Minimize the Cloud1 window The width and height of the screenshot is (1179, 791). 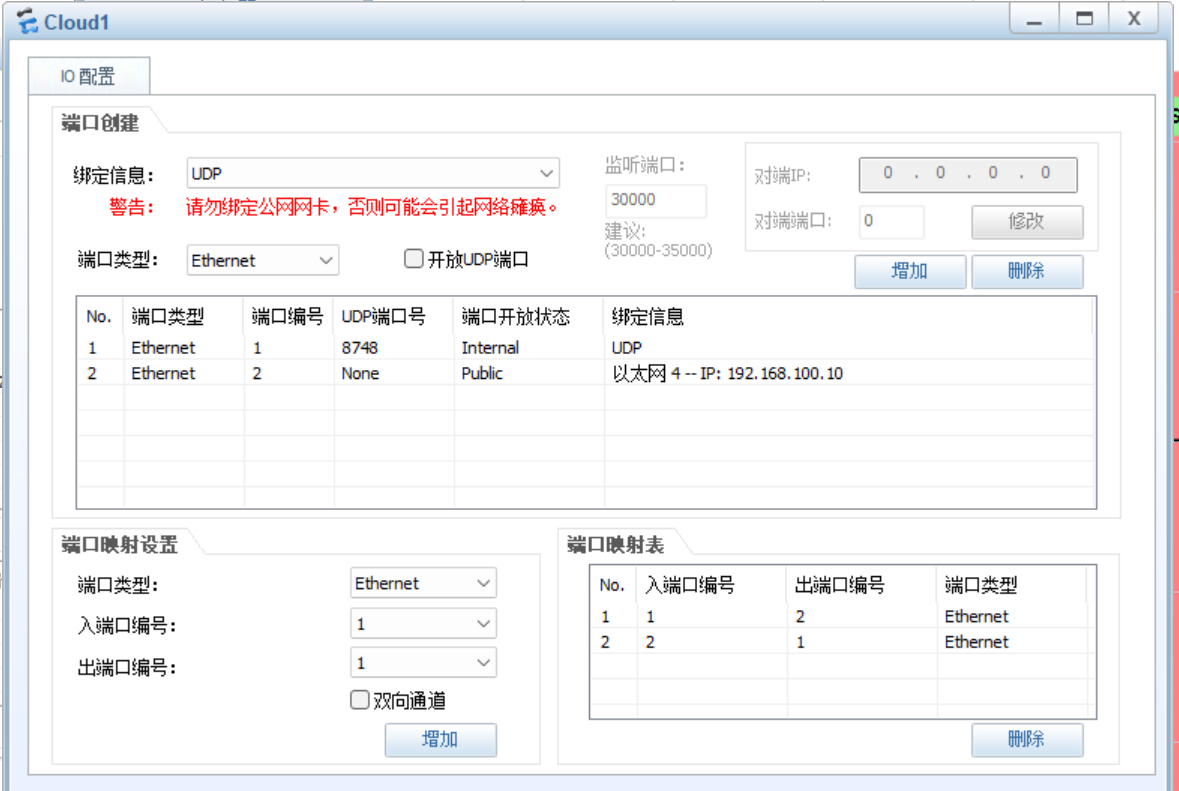[x=1035, y=18]
